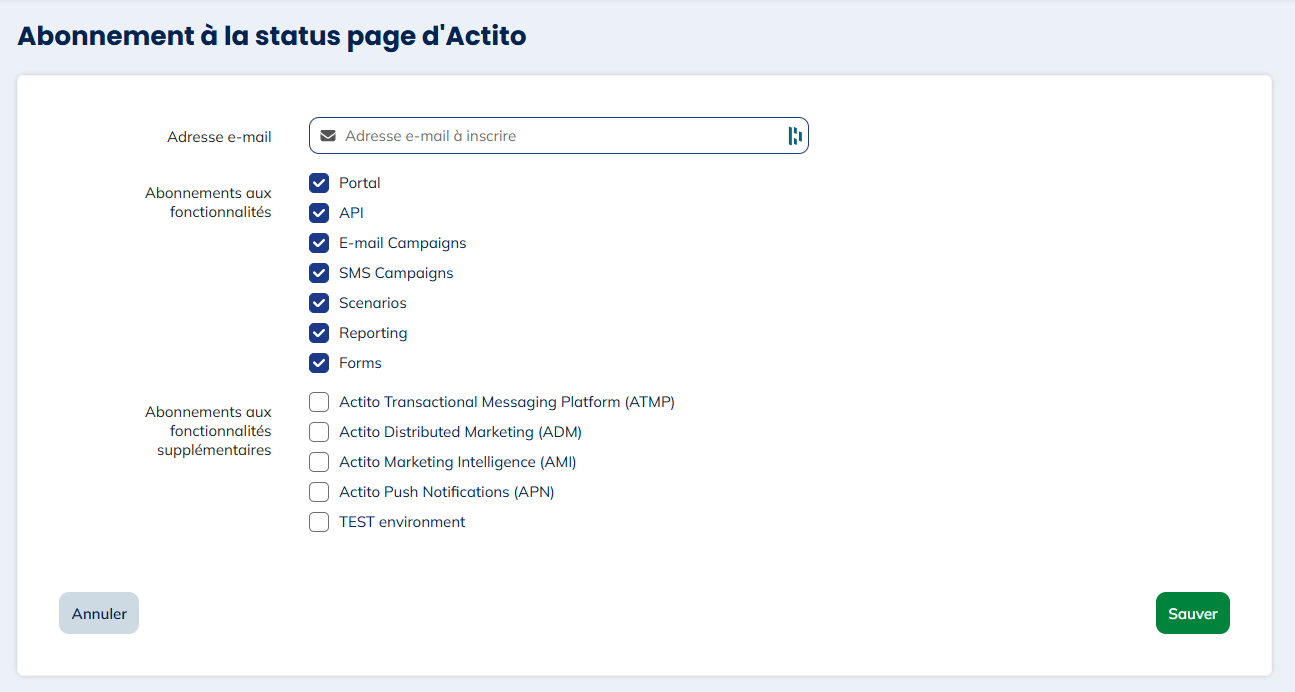Click the 'Adresse e-mail' field label
The image size is (1295, 692).
(219, 137)
